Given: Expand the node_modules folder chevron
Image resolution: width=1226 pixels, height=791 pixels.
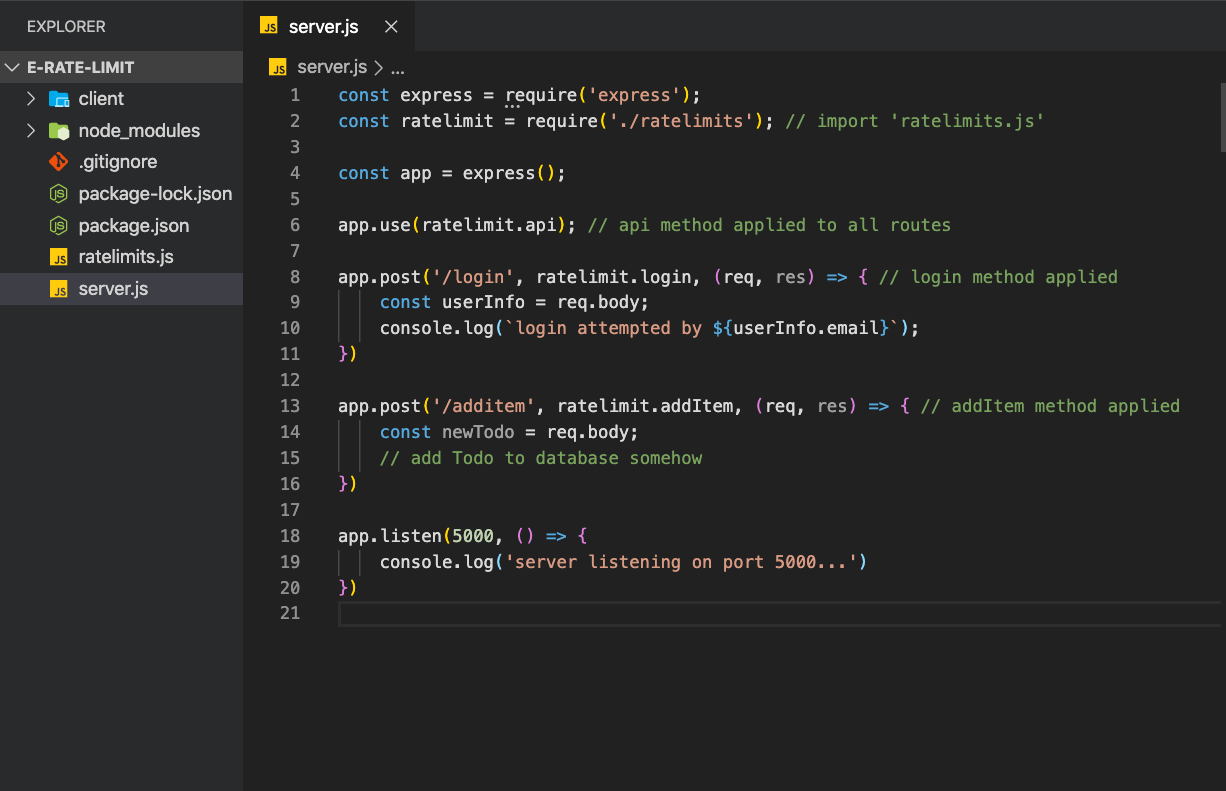Looking at the screenshot, I should point(31,131).
